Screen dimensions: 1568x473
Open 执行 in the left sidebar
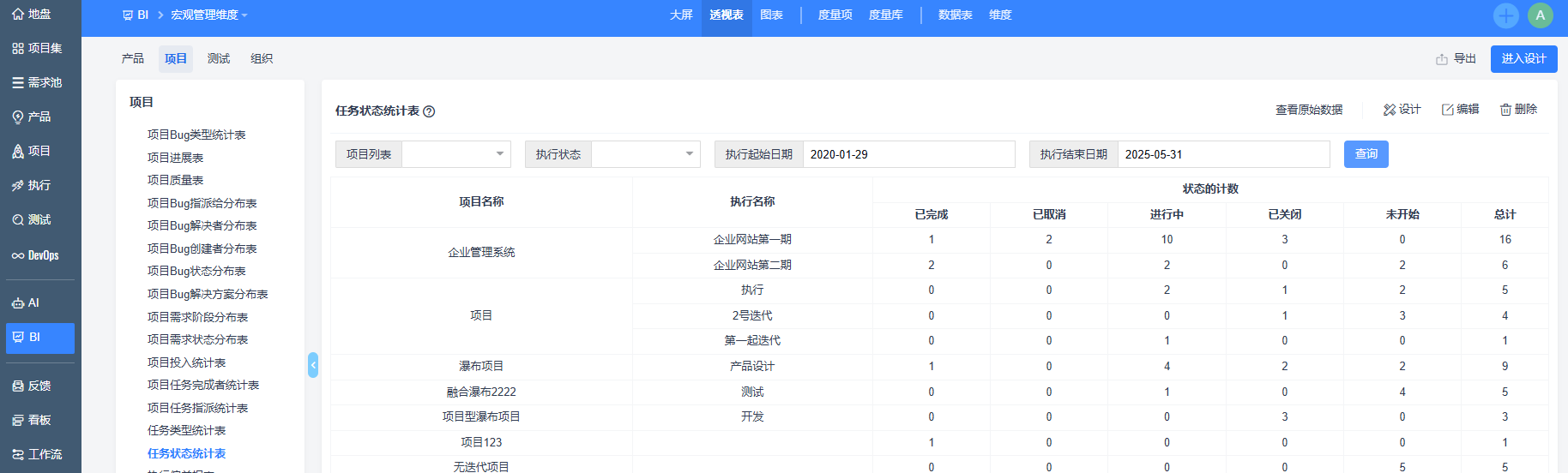click(x=32, y=185)
